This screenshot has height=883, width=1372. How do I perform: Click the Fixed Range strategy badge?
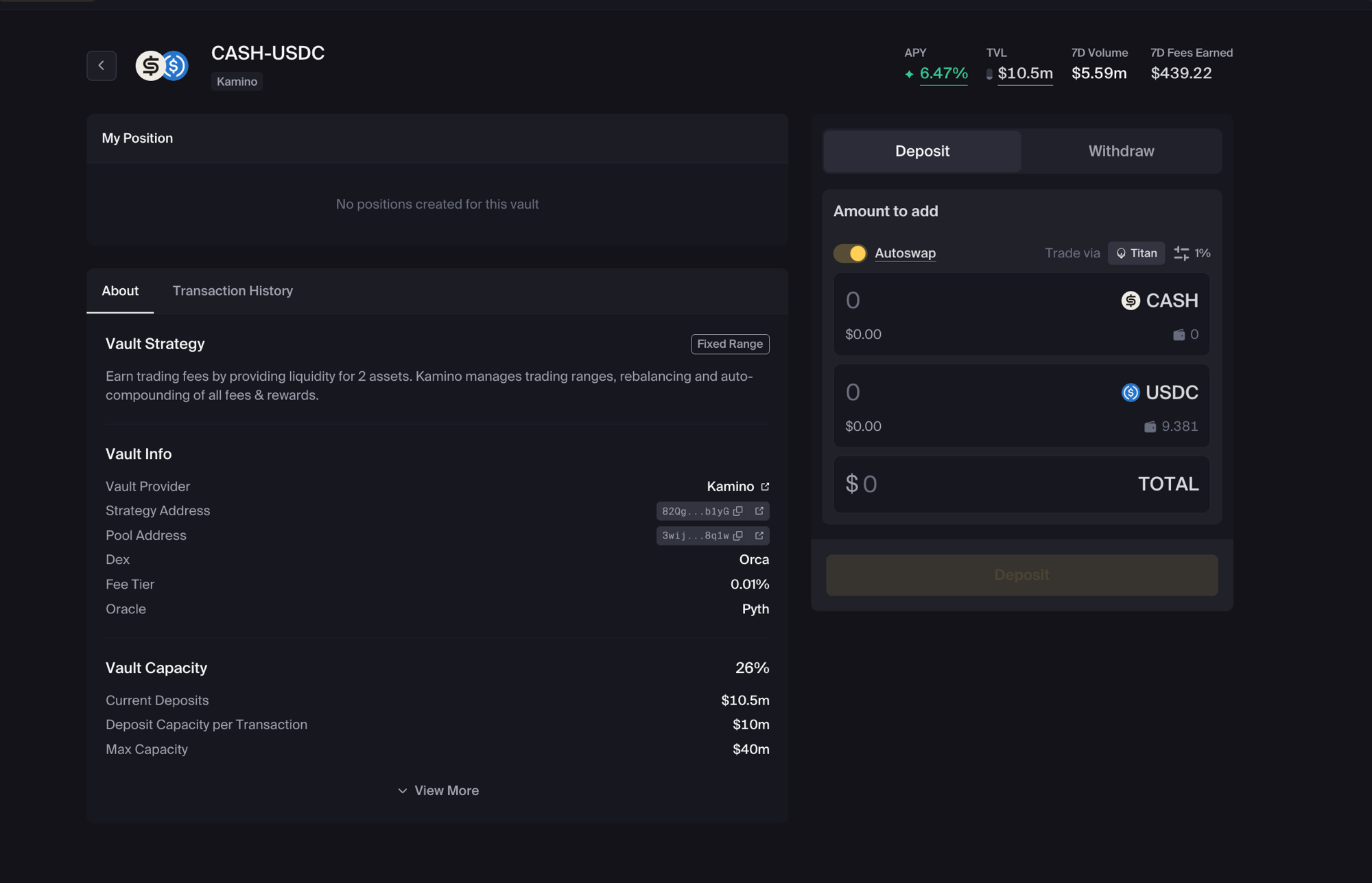tap(730, 344)
